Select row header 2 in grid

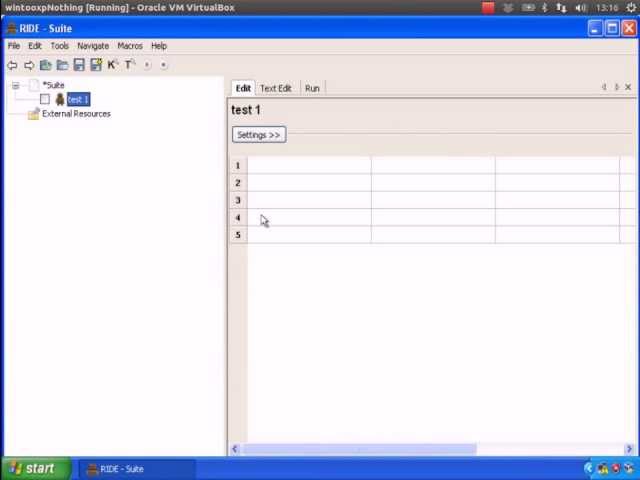tap(238, 183)
